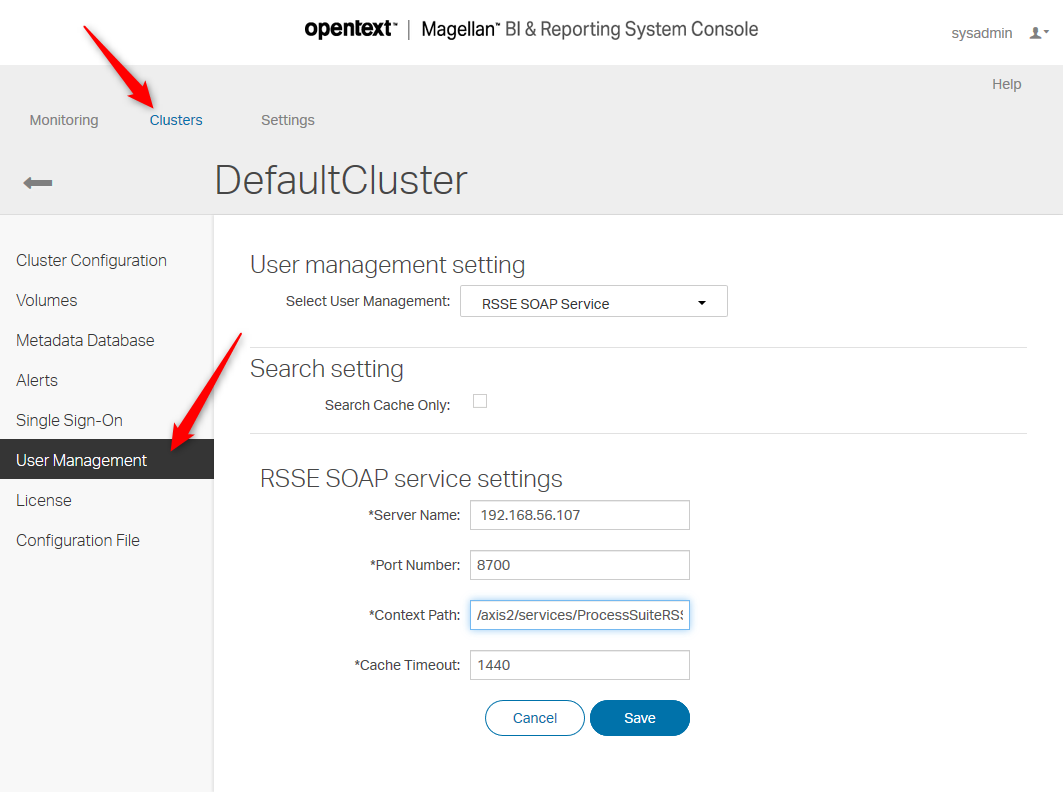The height and width of the screenshot is (792, 1063).
Task: Open Single Sign-On settings
Action: pos(69,420)
